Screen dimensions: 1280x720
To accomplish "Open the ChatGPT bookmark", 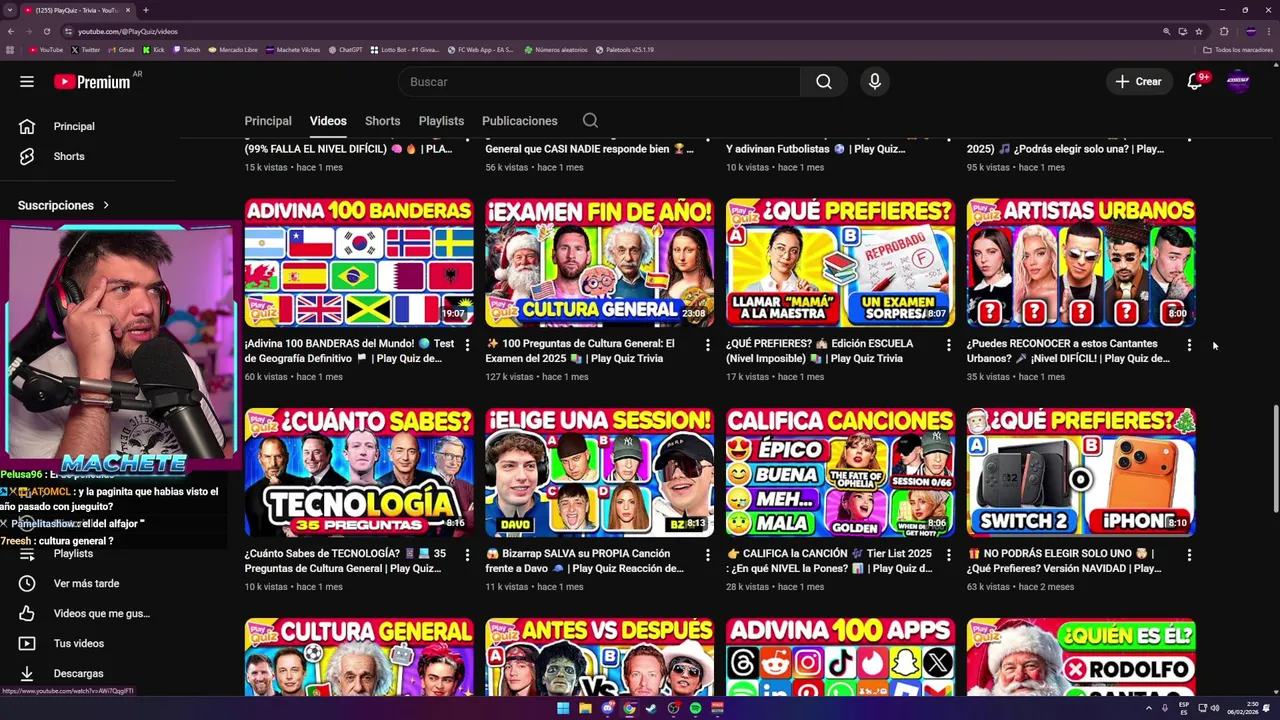I will (x=345, y=49).
